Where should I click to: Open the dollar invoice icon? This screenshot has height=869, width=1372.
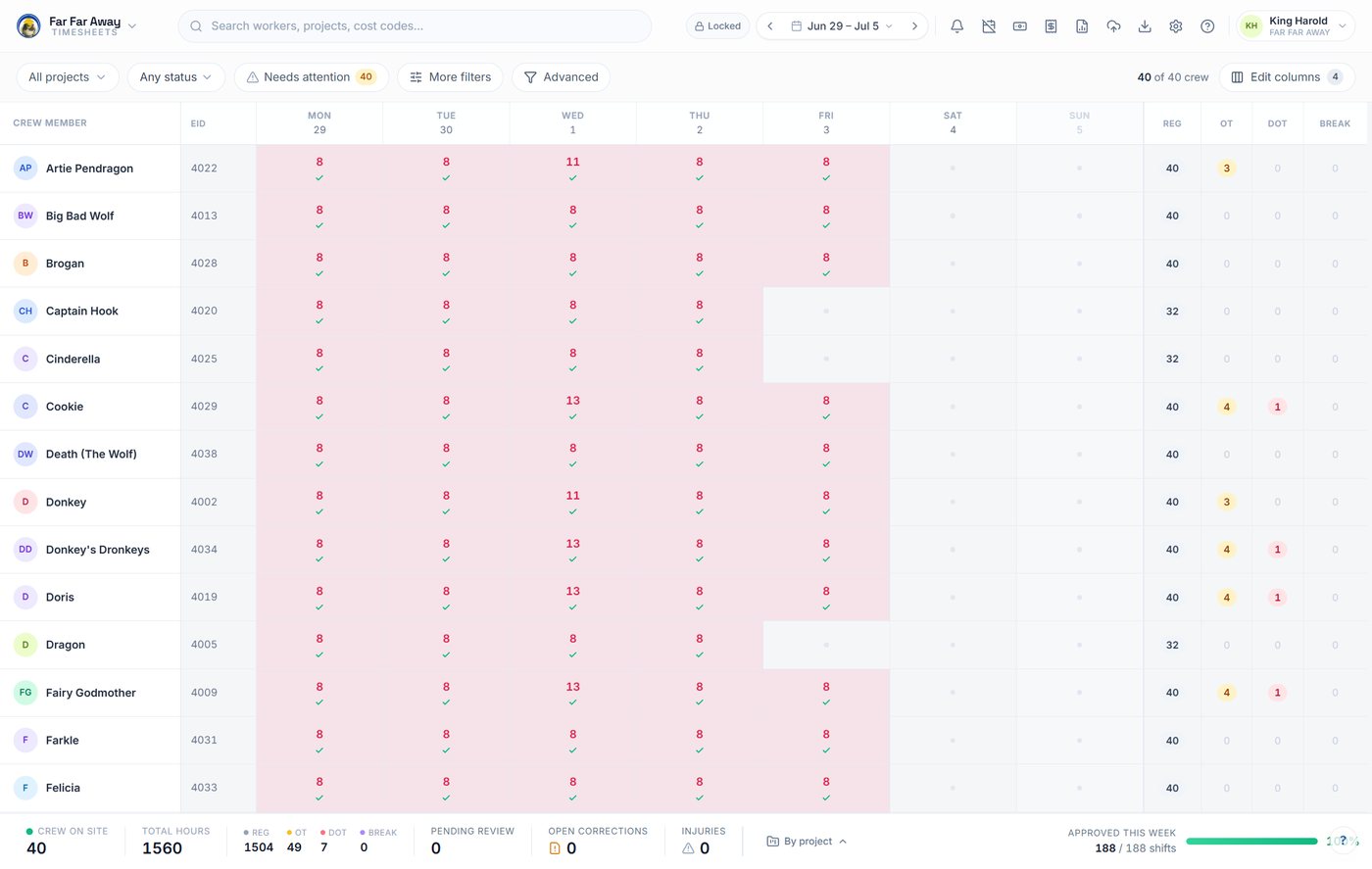tap(1051, 26)
